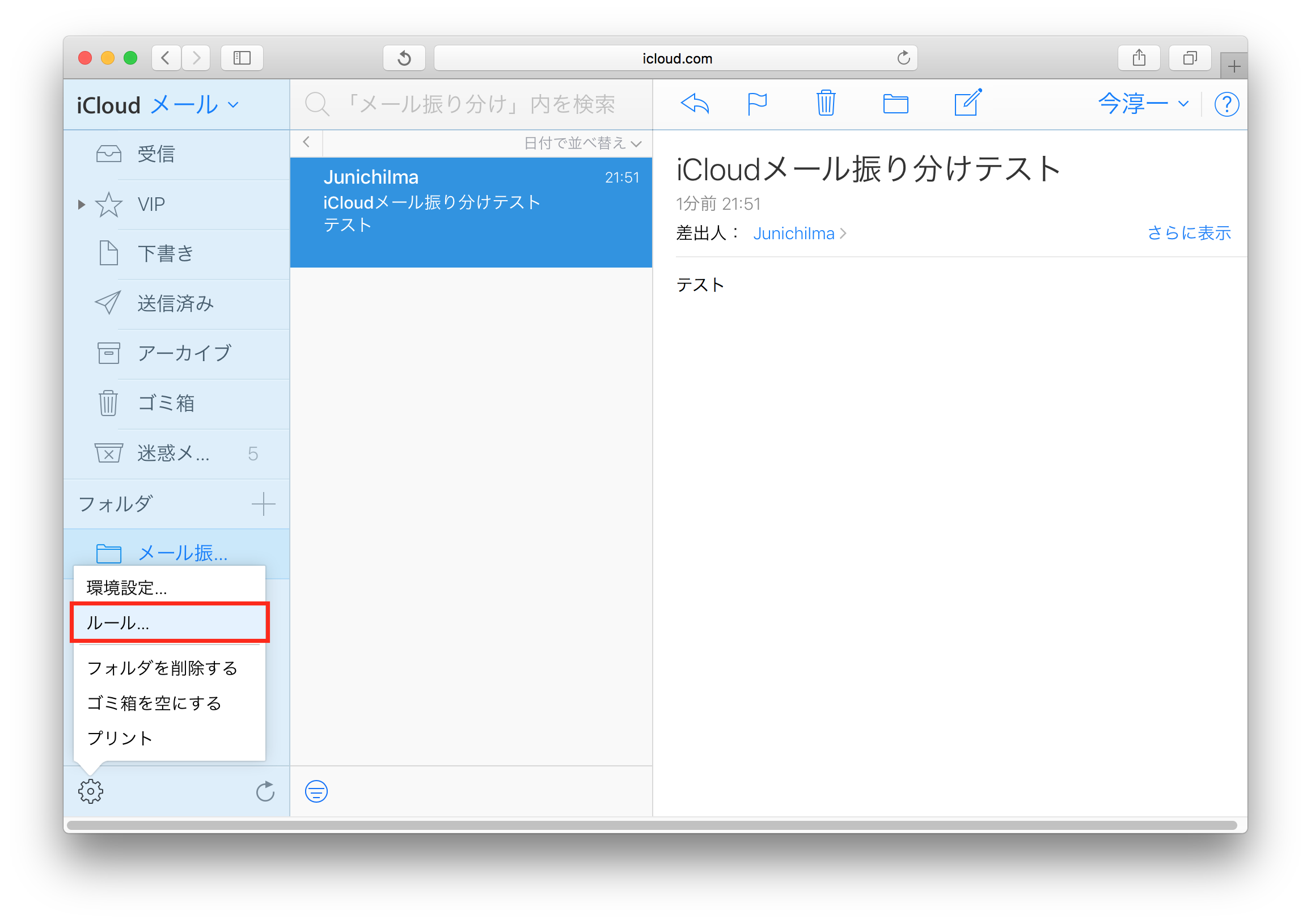The image size is (1311, 924).
Task: Open the アーカイブ archive mailbox
Action: coord(176,353)
